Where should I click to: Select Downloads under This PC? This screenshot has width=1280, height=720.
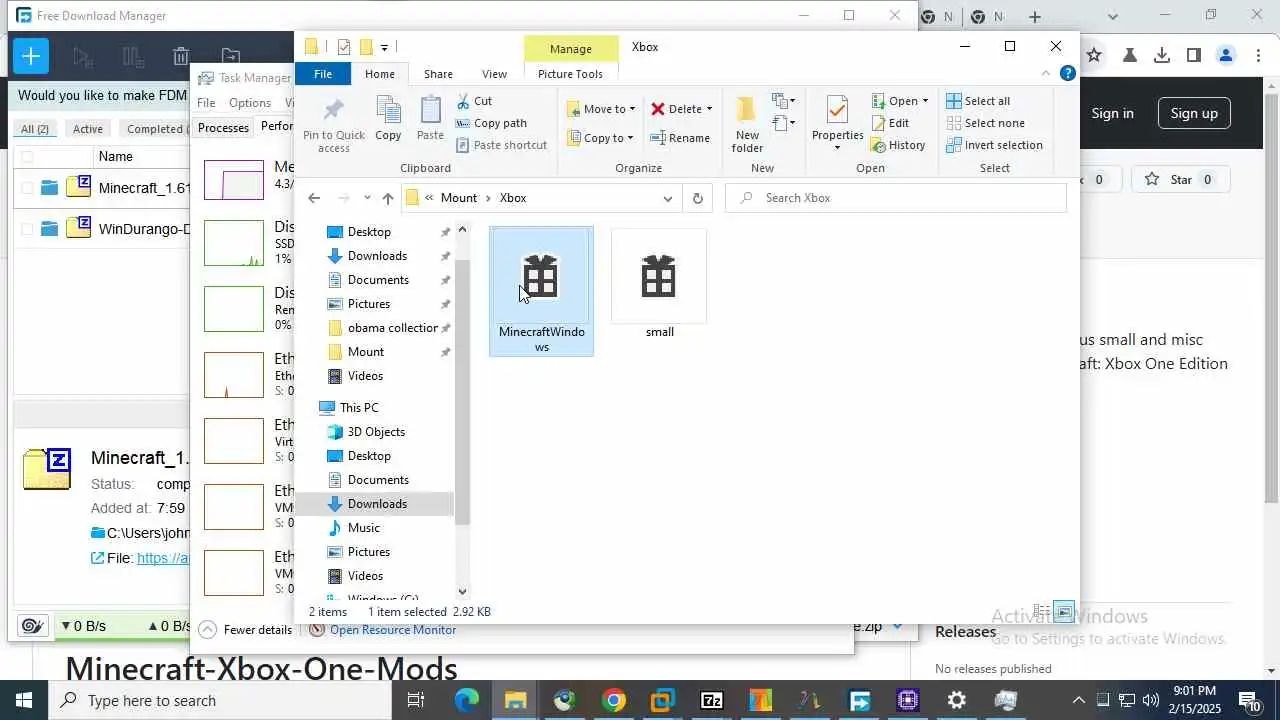[377, 504]
